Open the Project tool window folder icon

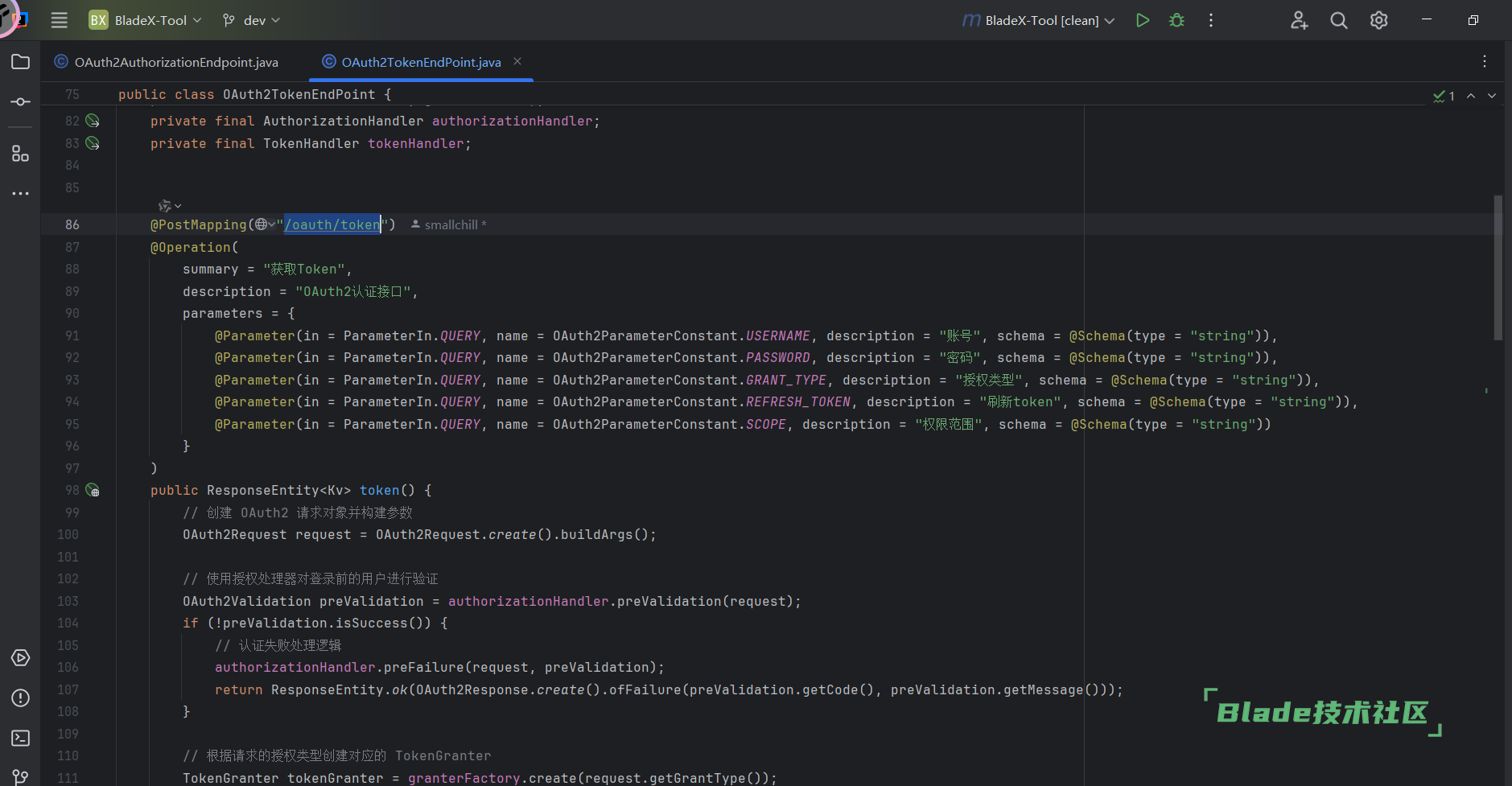point(21,62)
